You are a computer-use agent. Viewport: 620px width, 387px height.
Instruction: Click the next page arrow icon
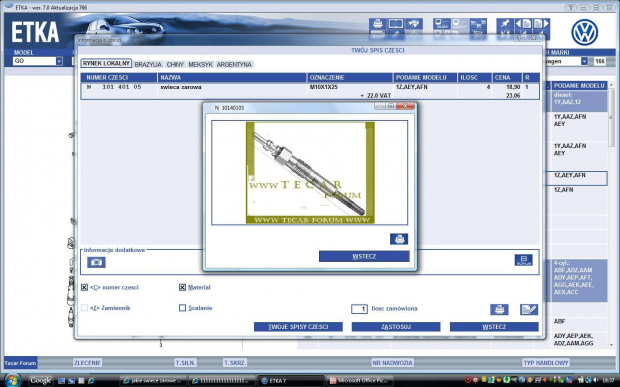541,24
